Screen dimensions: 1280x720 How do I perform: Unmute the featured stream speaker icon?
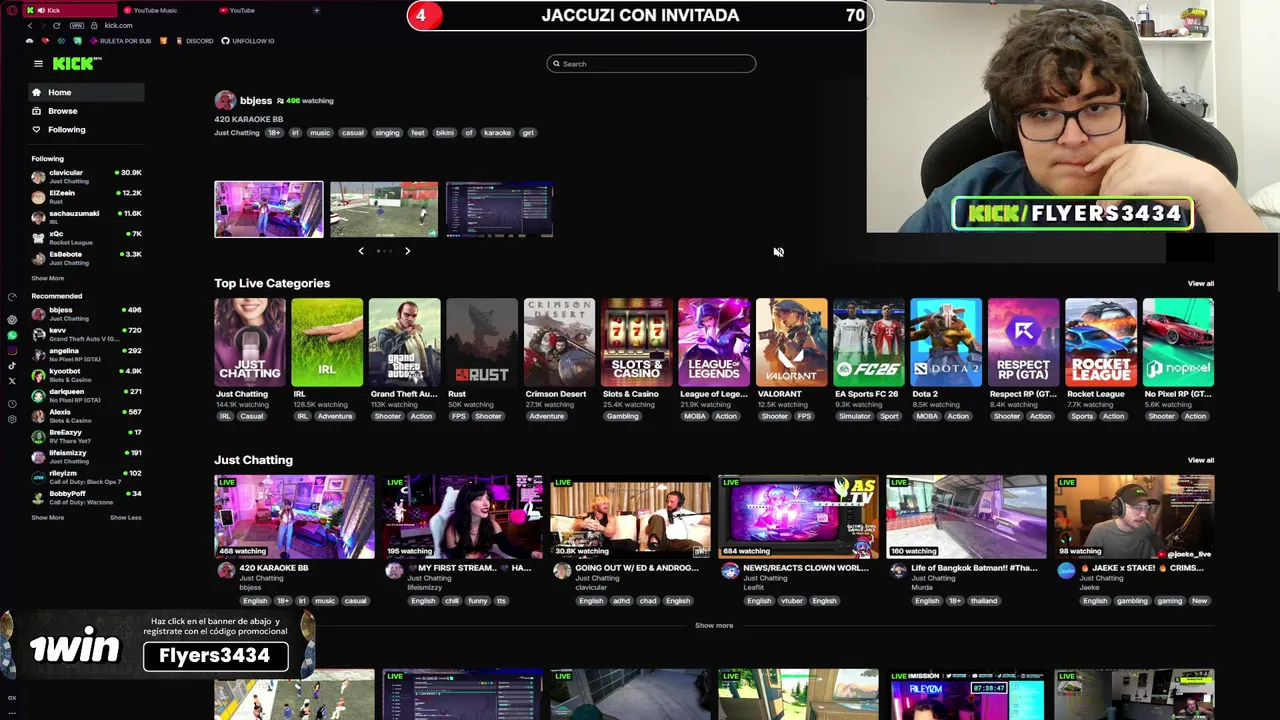point(778,252)
